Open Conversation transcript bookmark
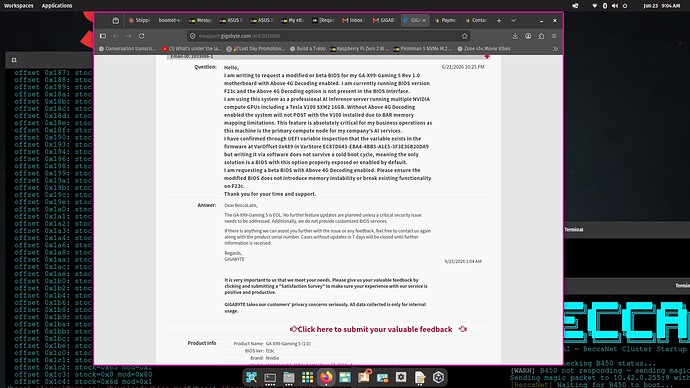 pos(127,49)
